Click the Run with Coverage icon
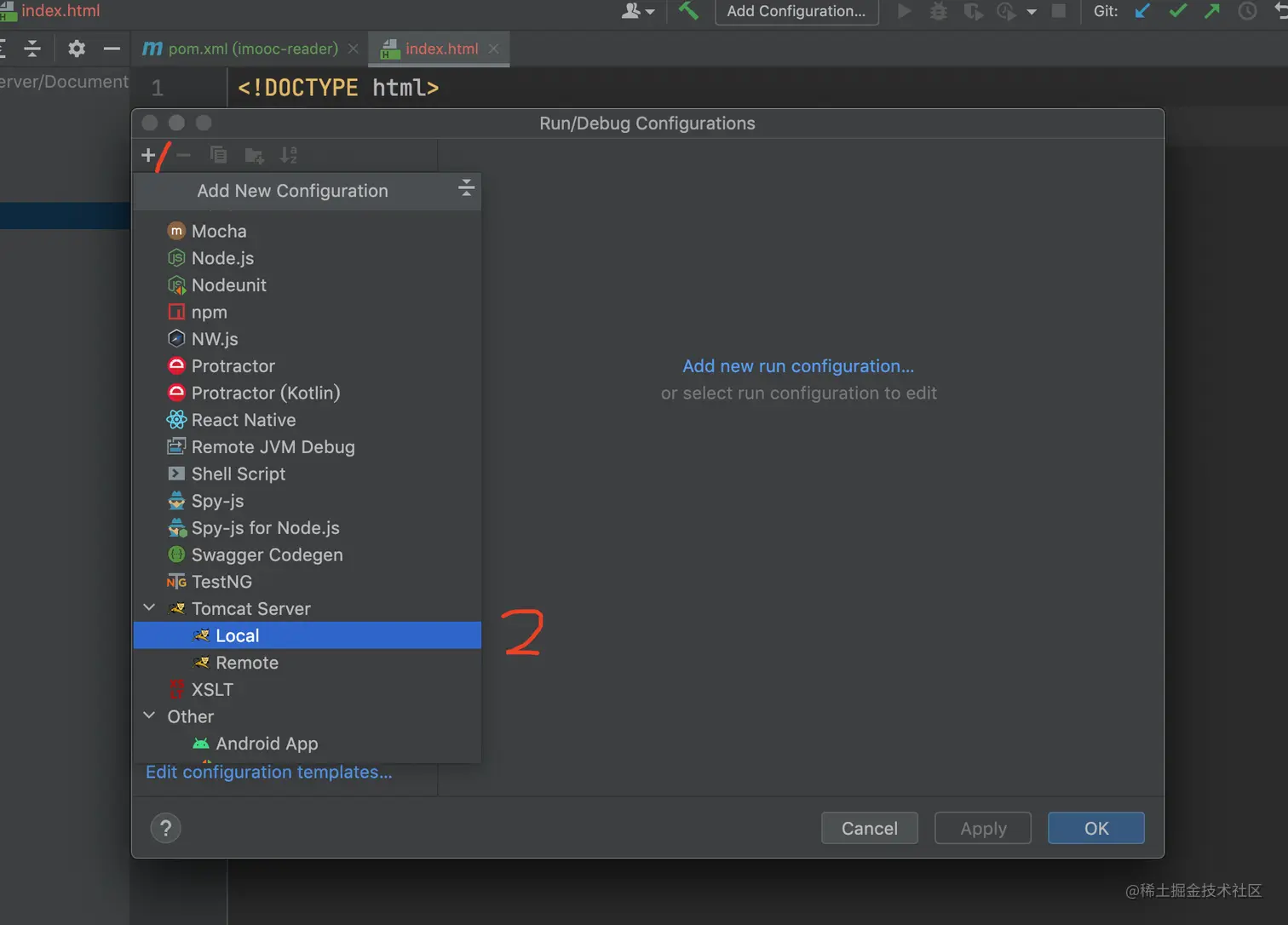This screenshot has height=925, width=1288. 973,11
